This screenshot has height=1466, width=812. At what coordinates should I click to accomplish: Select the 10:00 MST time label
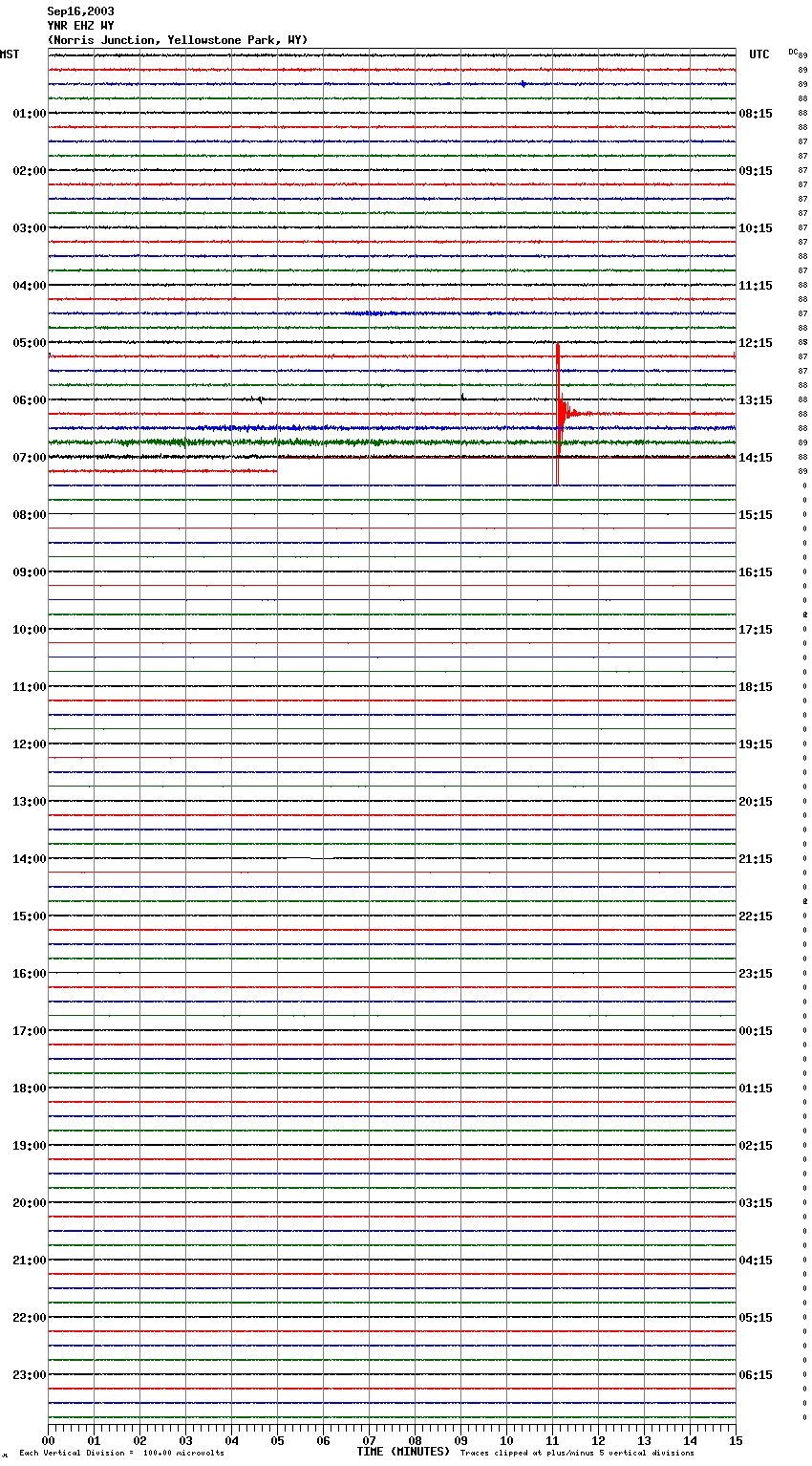[x=30, y=630]
